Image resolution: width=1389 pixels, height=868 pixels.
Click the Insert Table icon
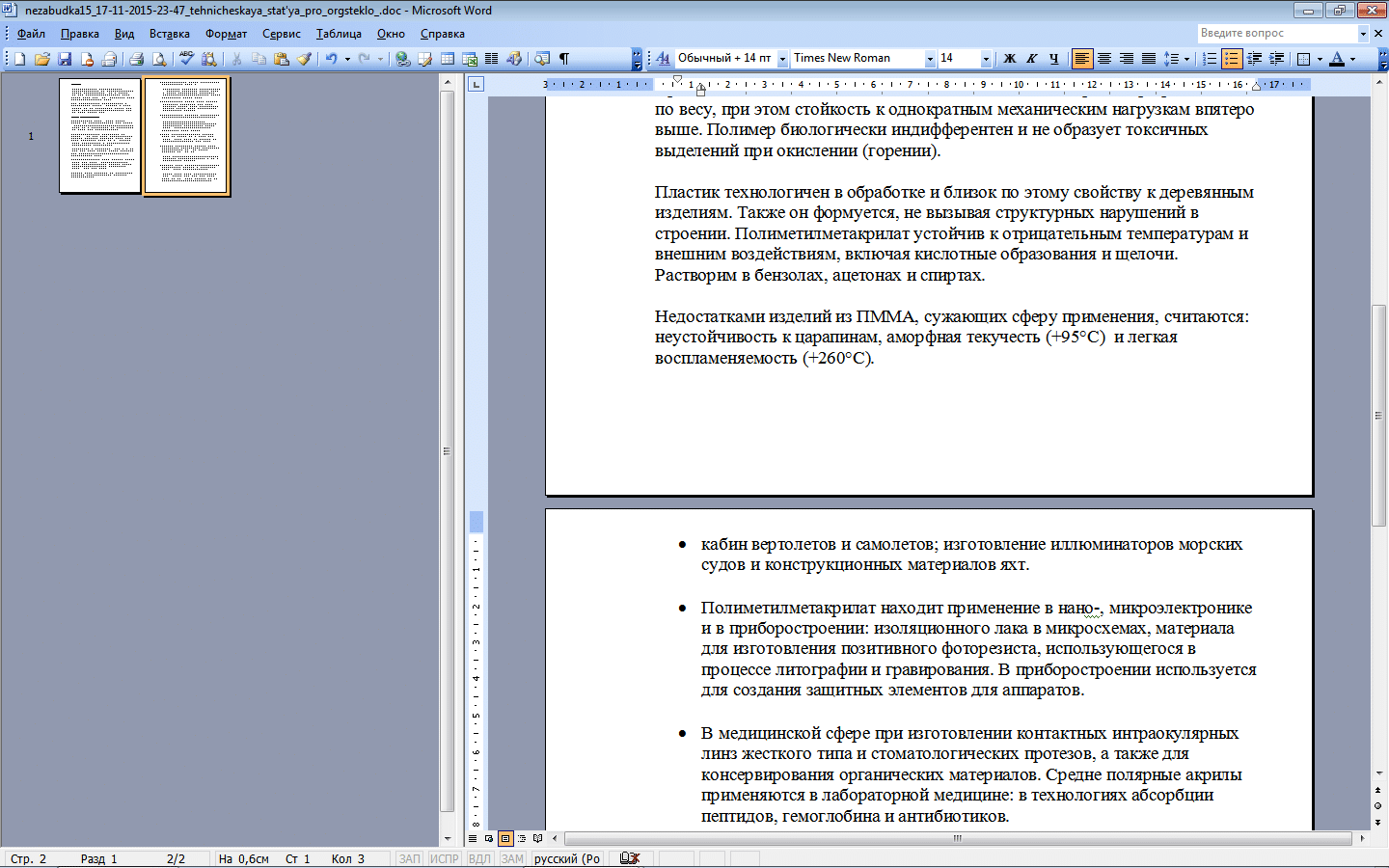pos(448,59)
